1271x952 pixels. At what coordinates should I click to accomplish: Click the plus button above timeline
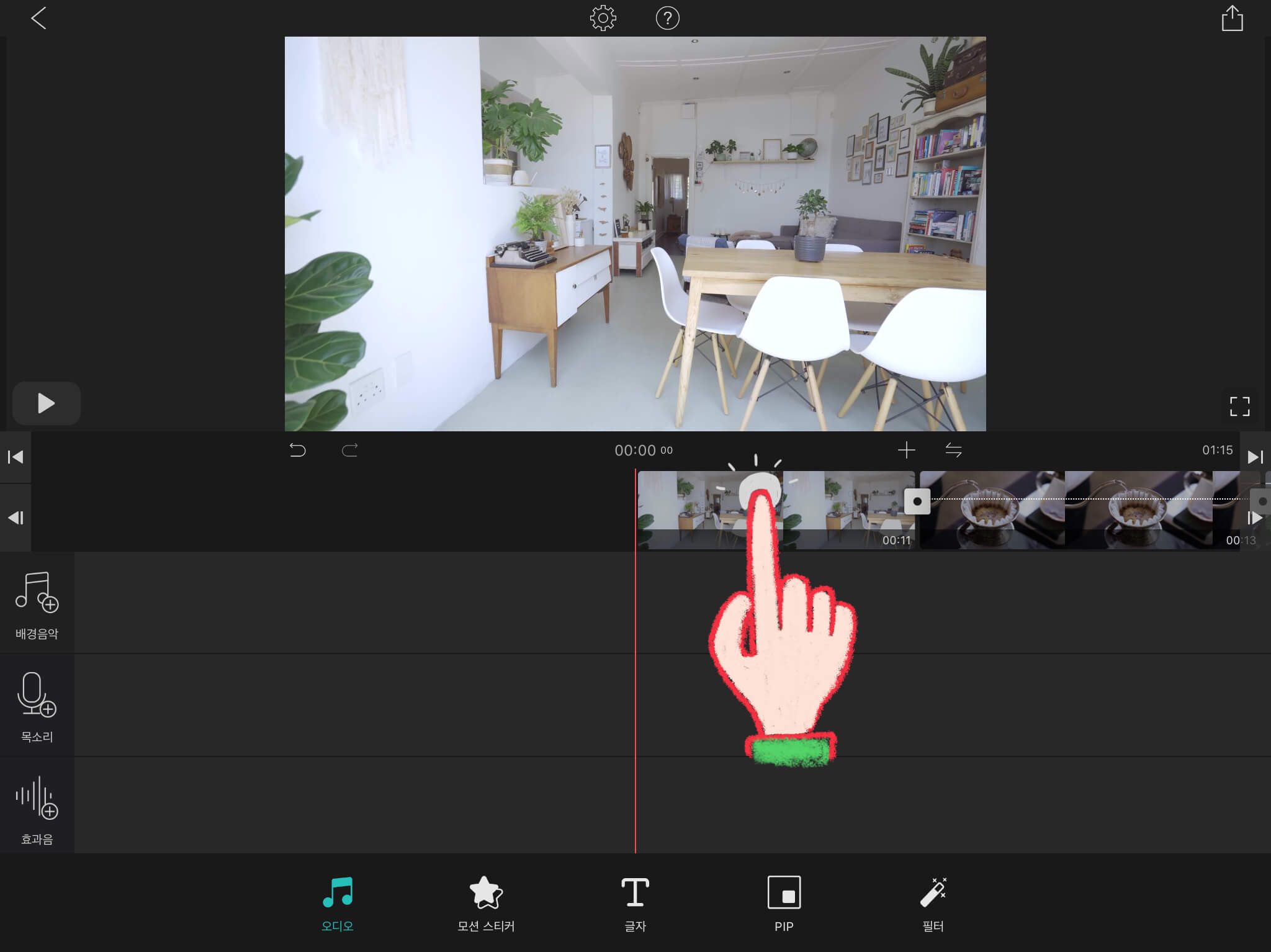[x=906, y=450]
